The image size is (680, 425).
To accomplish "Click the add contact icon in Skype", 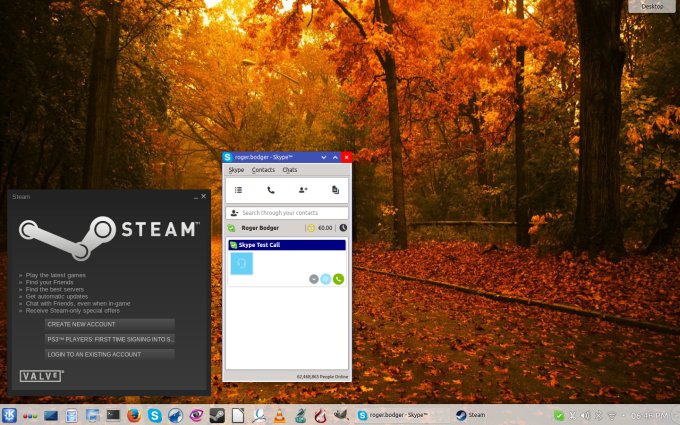I will (x=303, y=190).
